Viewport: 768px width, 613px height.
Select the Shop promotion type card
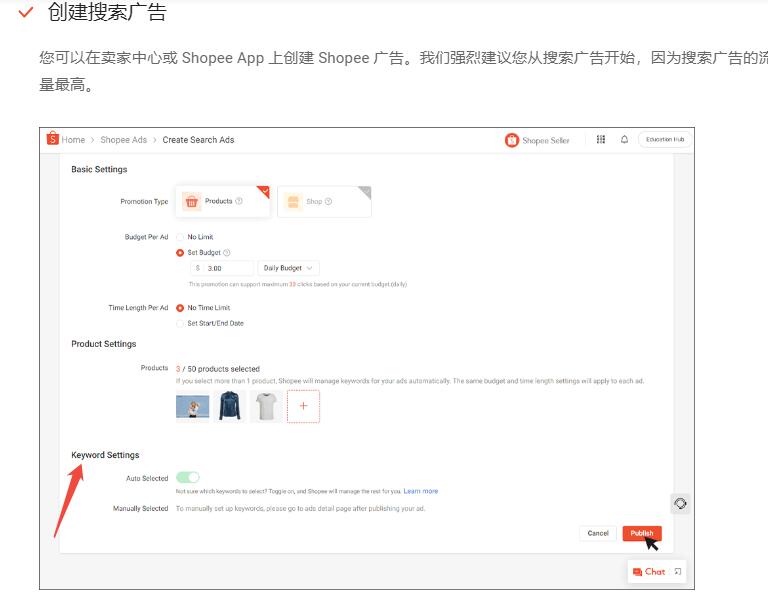tap(324, 201)
